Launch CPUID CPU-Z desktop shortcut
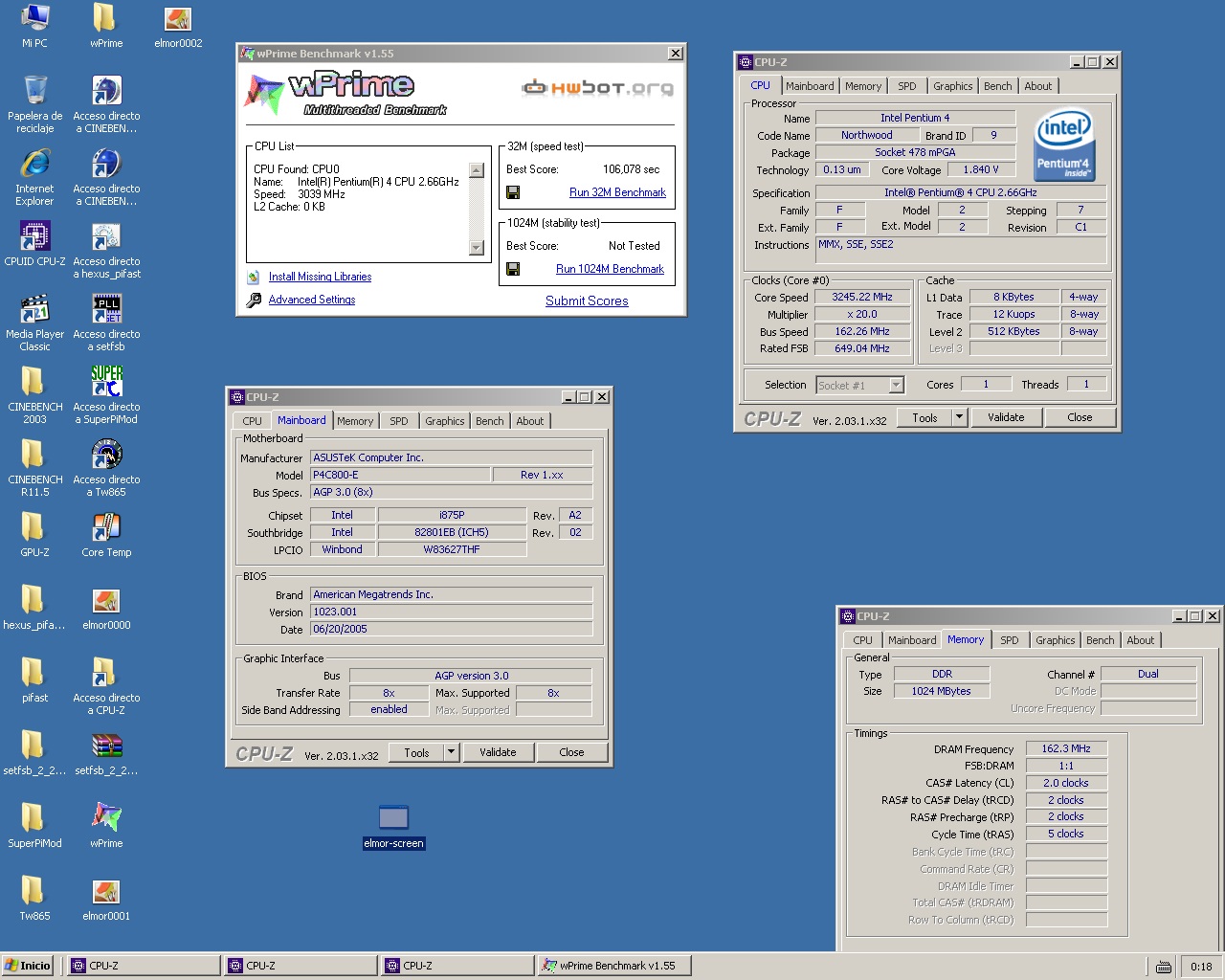 click(34, 236)
